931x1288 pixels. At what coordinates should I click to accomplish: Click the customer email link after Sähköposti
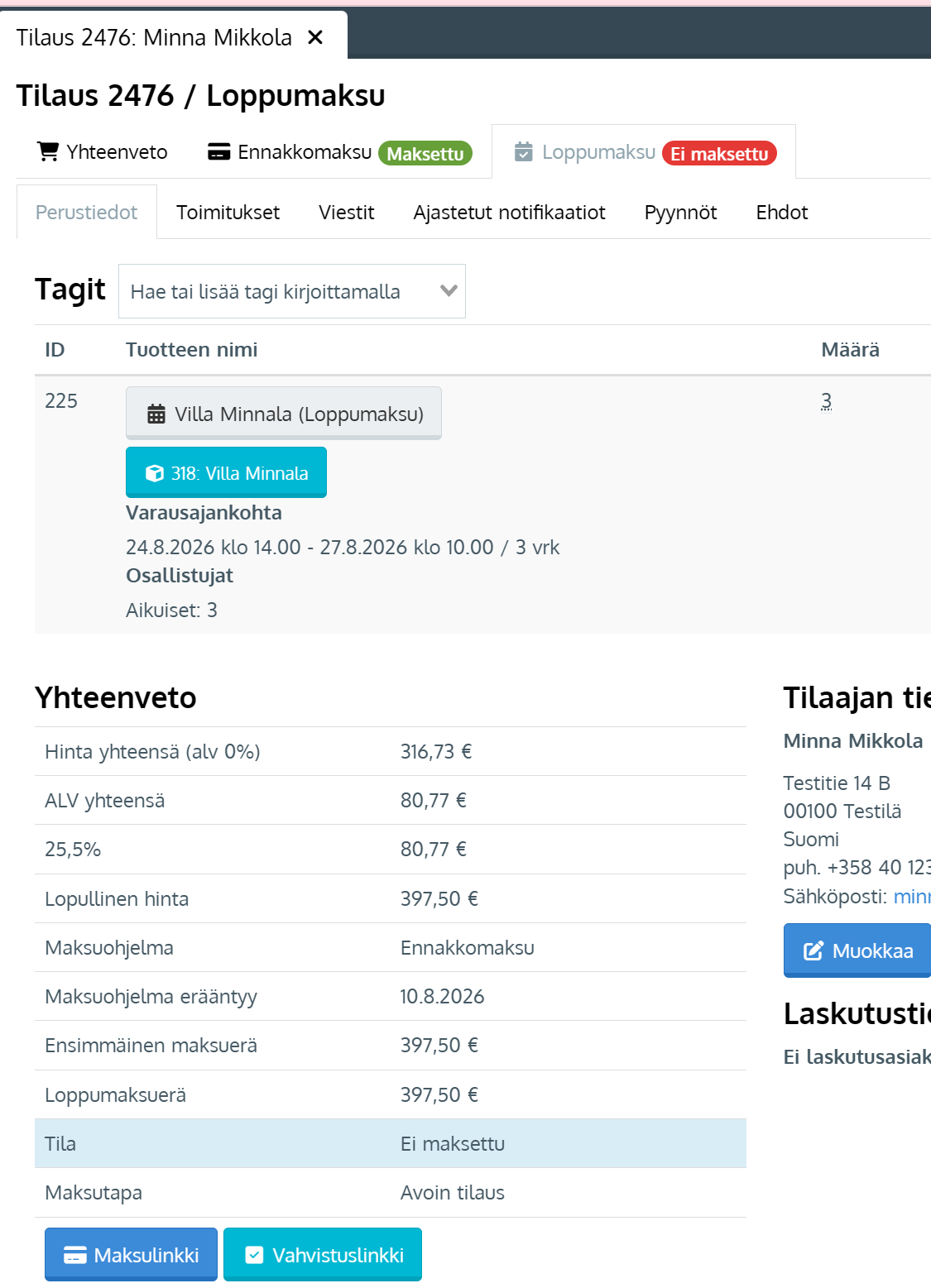coord(912,896)
